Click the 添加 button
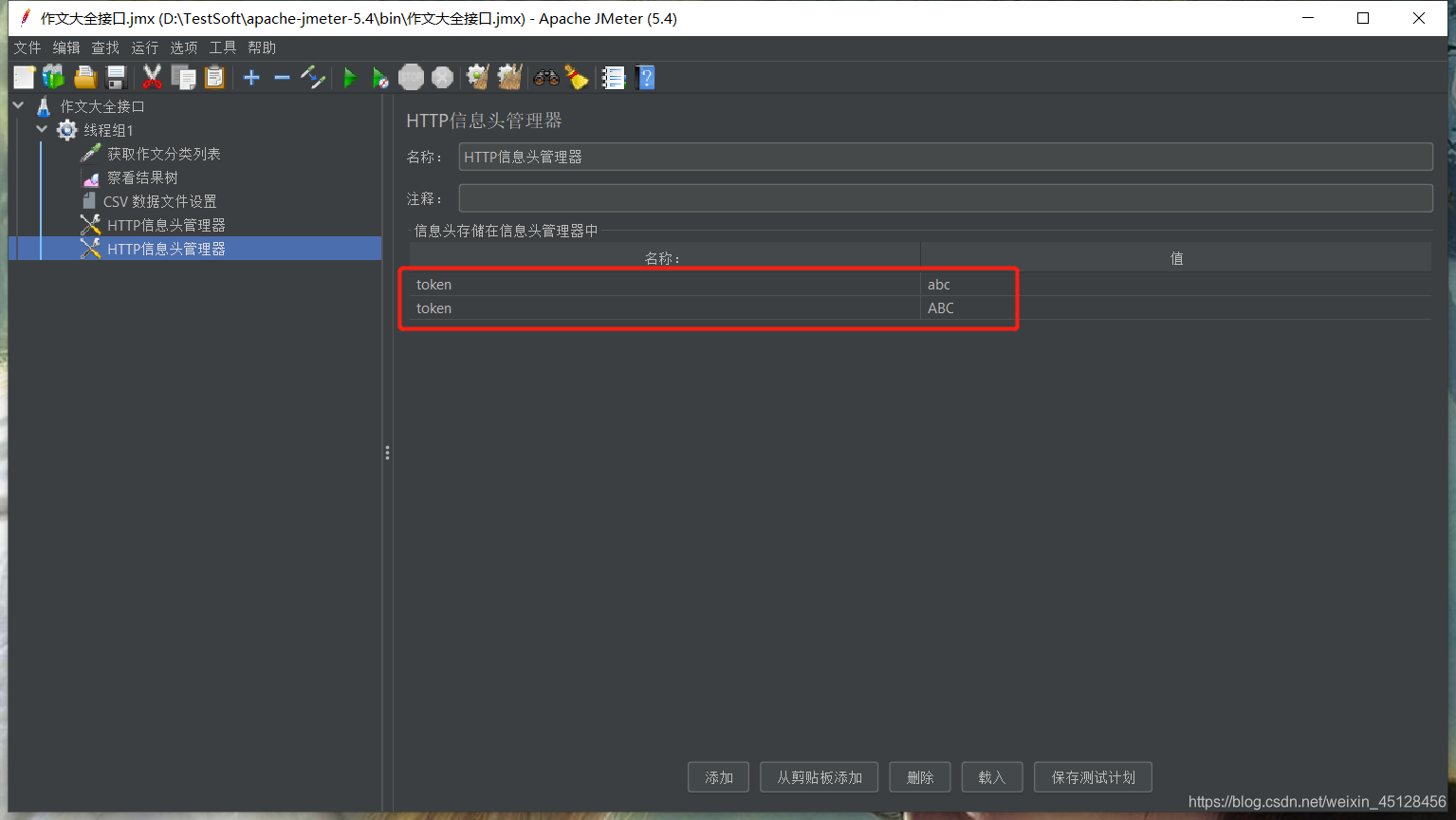The width and height of the screenshot is (1456, 820). [x=719, y=777]
